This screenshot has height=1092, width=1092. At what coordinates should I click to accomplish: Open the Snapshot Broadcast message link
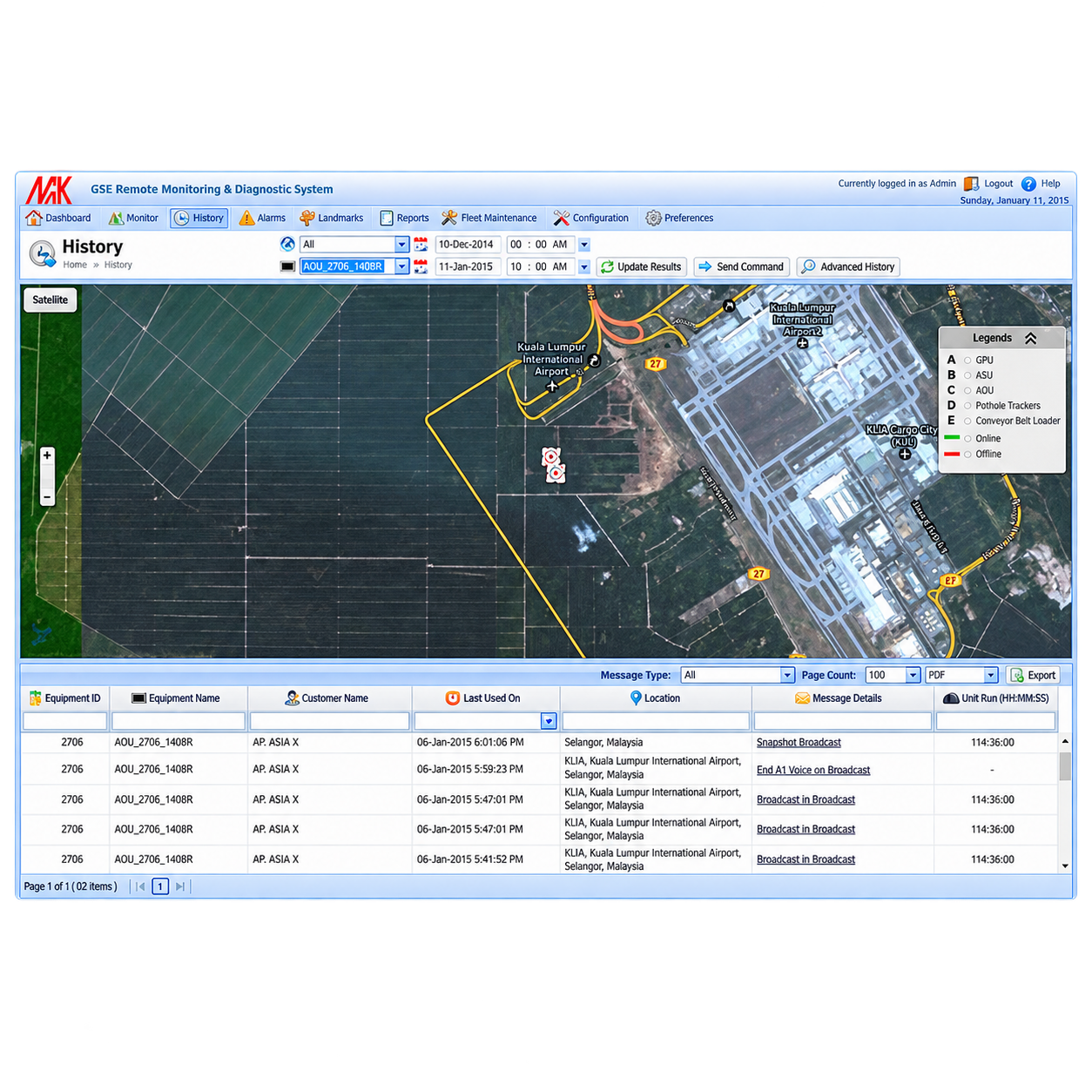pyautogui.click(x=799, y=743)
